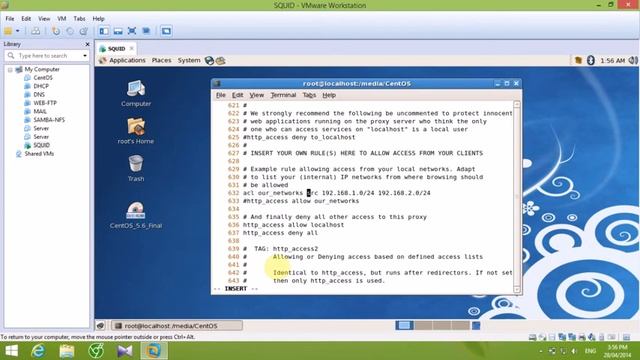This screenshot has height=360, width=640.
Task: Click the guest volume speaker icon
Action: pos(633,60)
